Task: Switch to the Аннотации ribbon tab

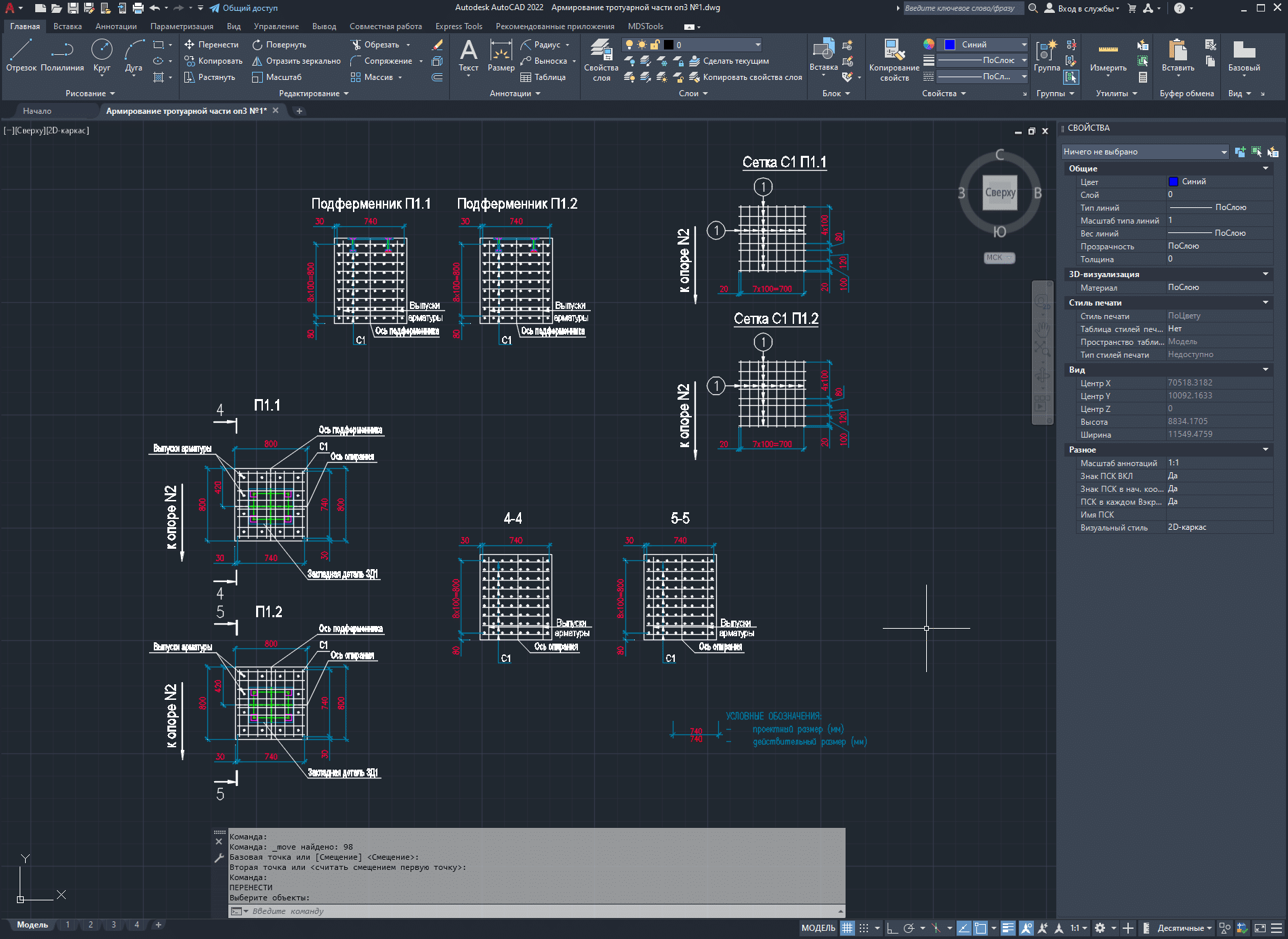Action: (116, 26)
